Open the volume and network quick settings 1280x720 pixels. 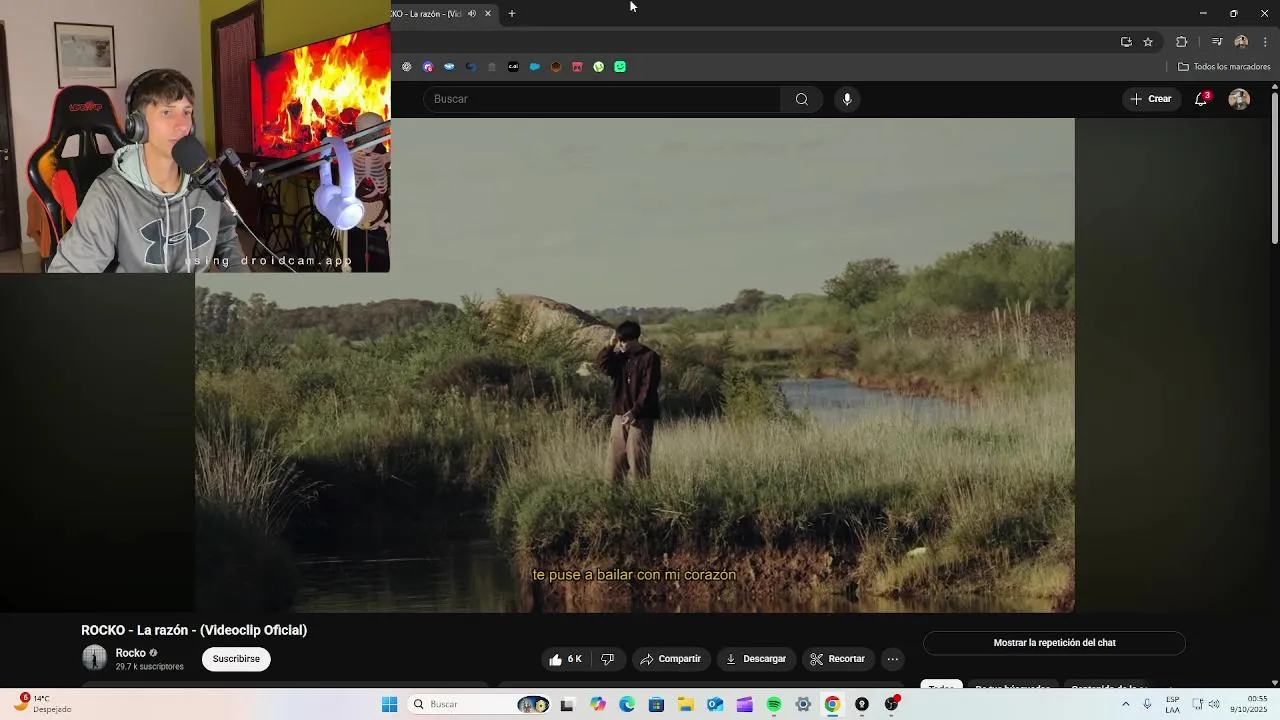point(1206,704)
